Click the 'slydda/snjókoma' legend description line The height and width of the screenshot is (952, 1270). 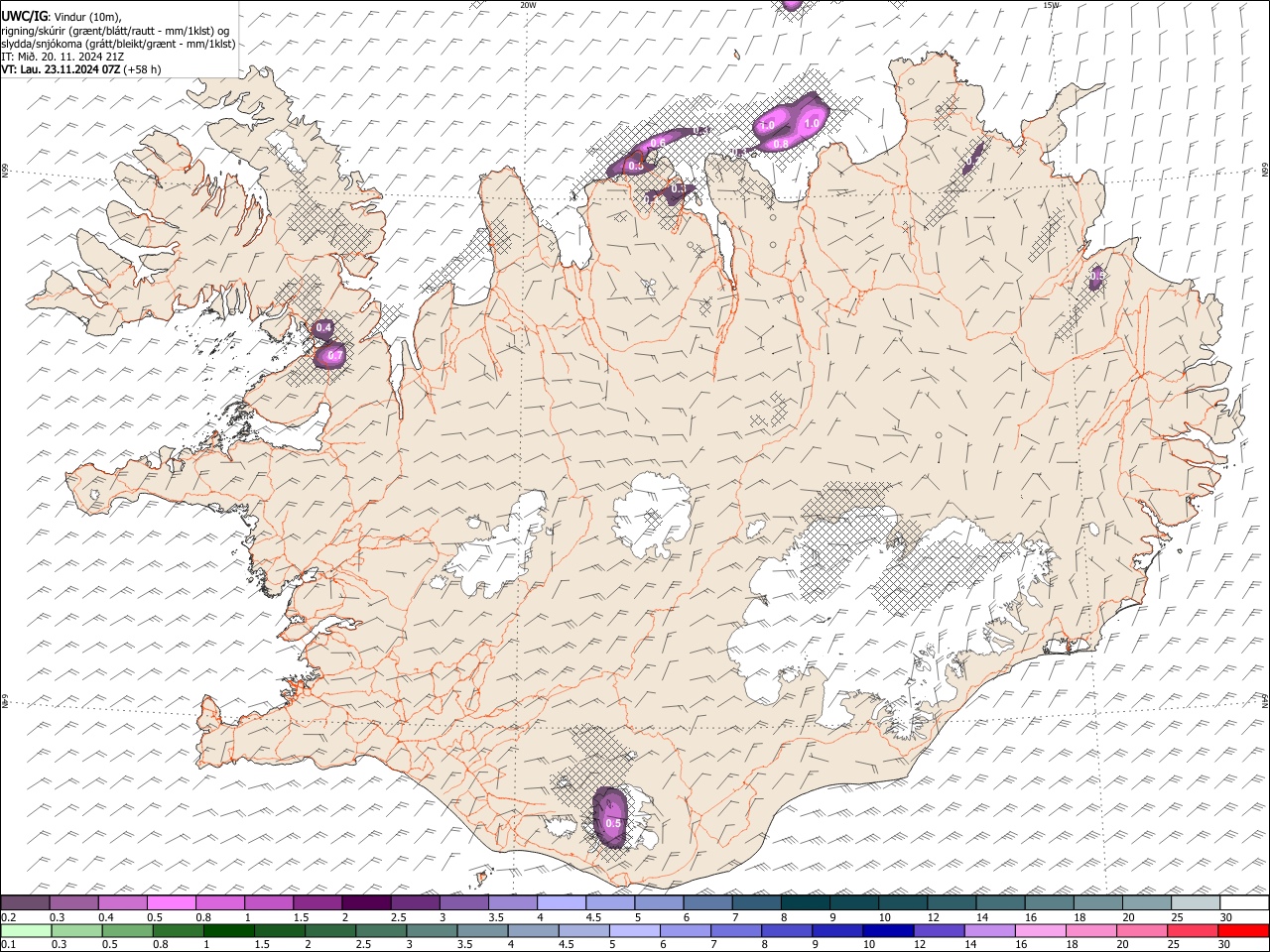tap(118, 44)
